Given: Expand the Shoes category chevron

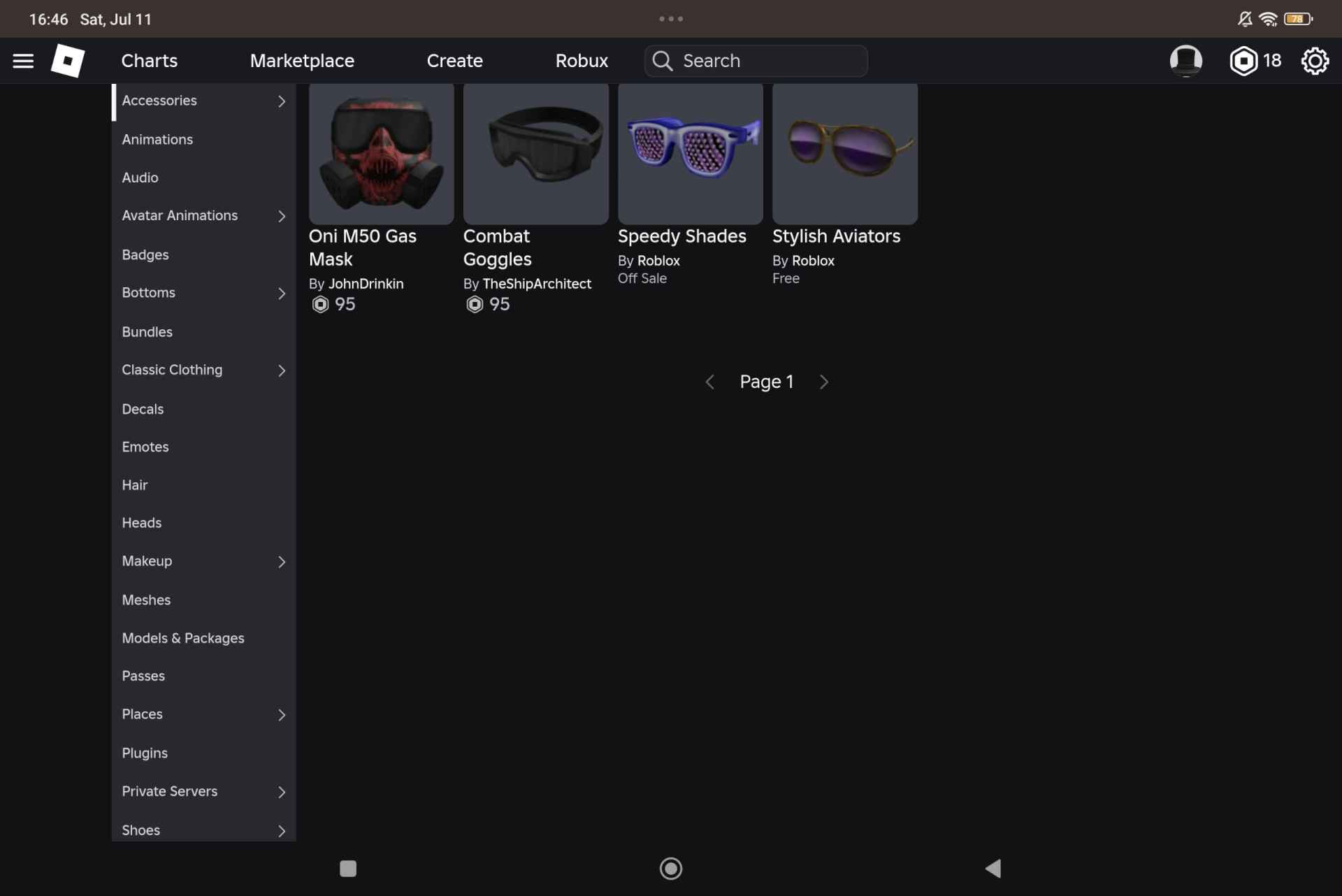Looking at the screenshot, I should pos(282,831).
